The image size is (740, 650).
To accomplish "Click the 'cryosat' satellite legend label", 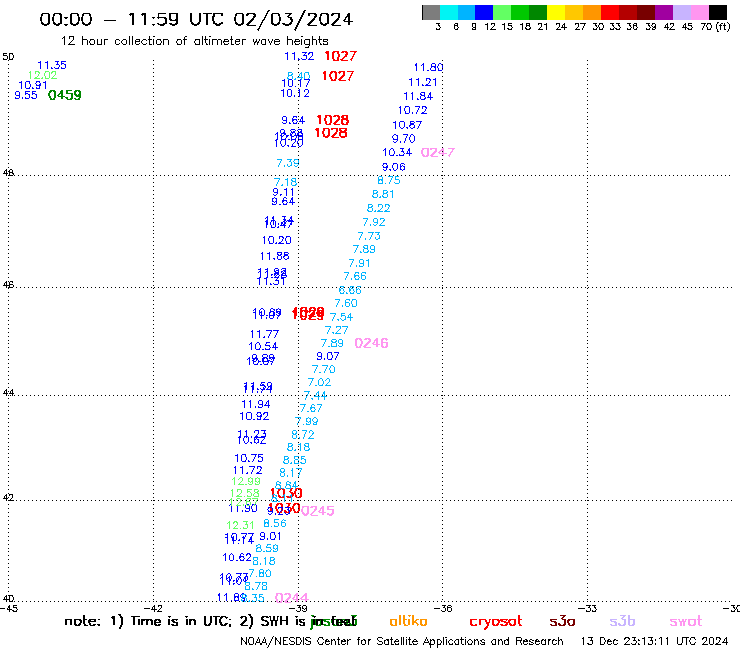I will [496, 622].
